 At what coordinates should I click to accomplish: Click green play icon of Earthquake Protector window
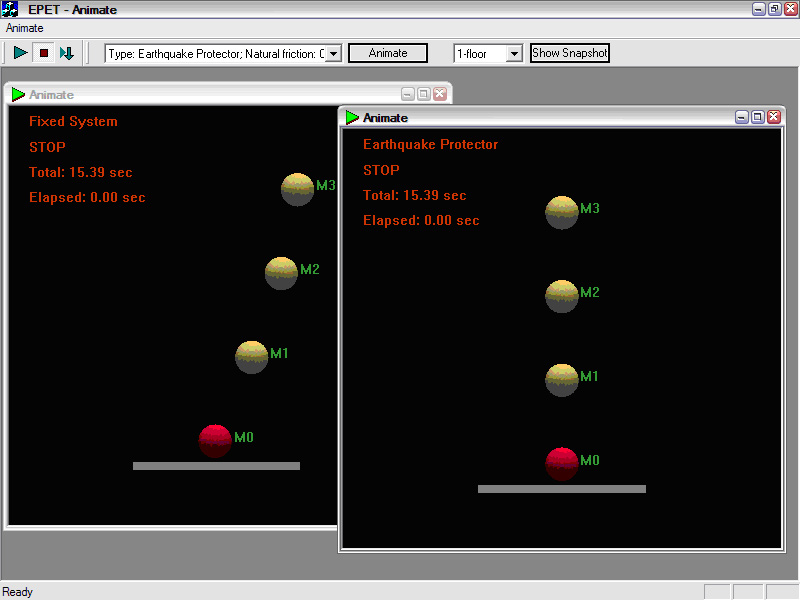pos(352,117)
